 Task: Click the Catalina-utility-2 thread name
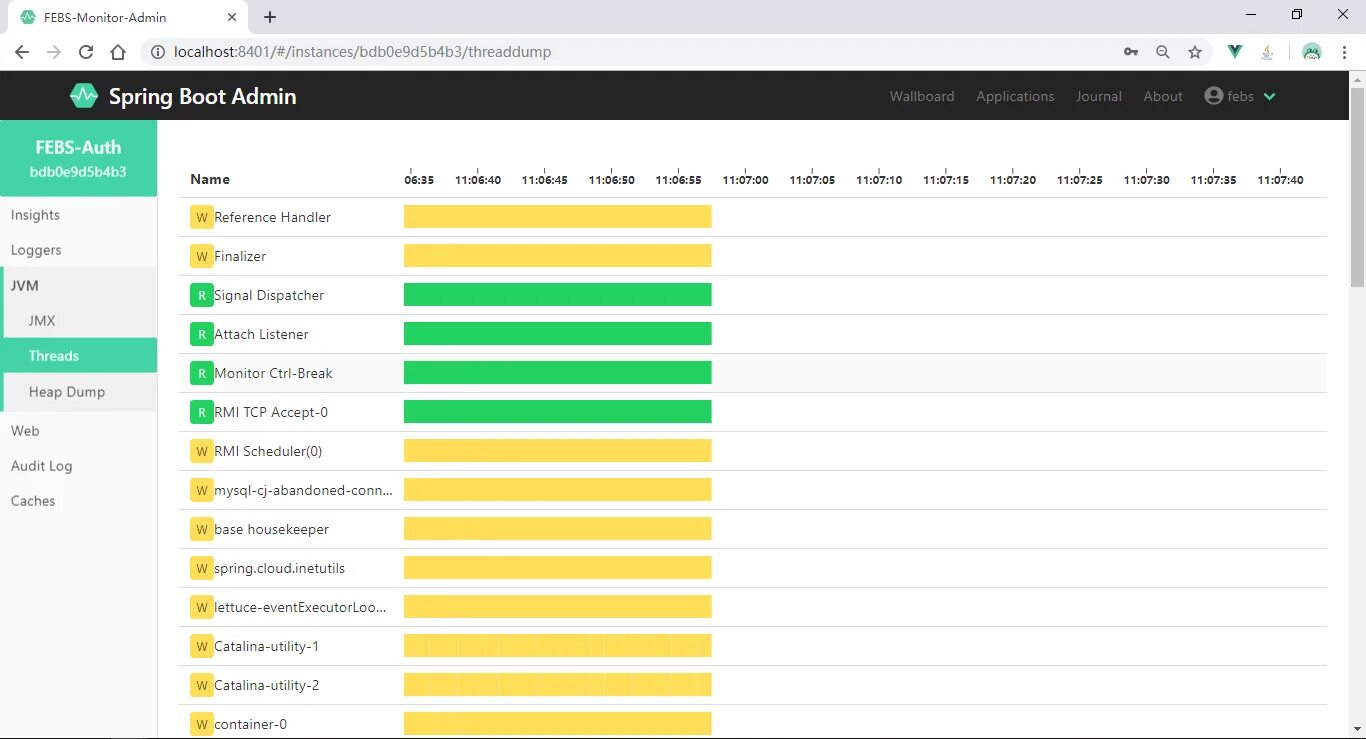(267, 685)
